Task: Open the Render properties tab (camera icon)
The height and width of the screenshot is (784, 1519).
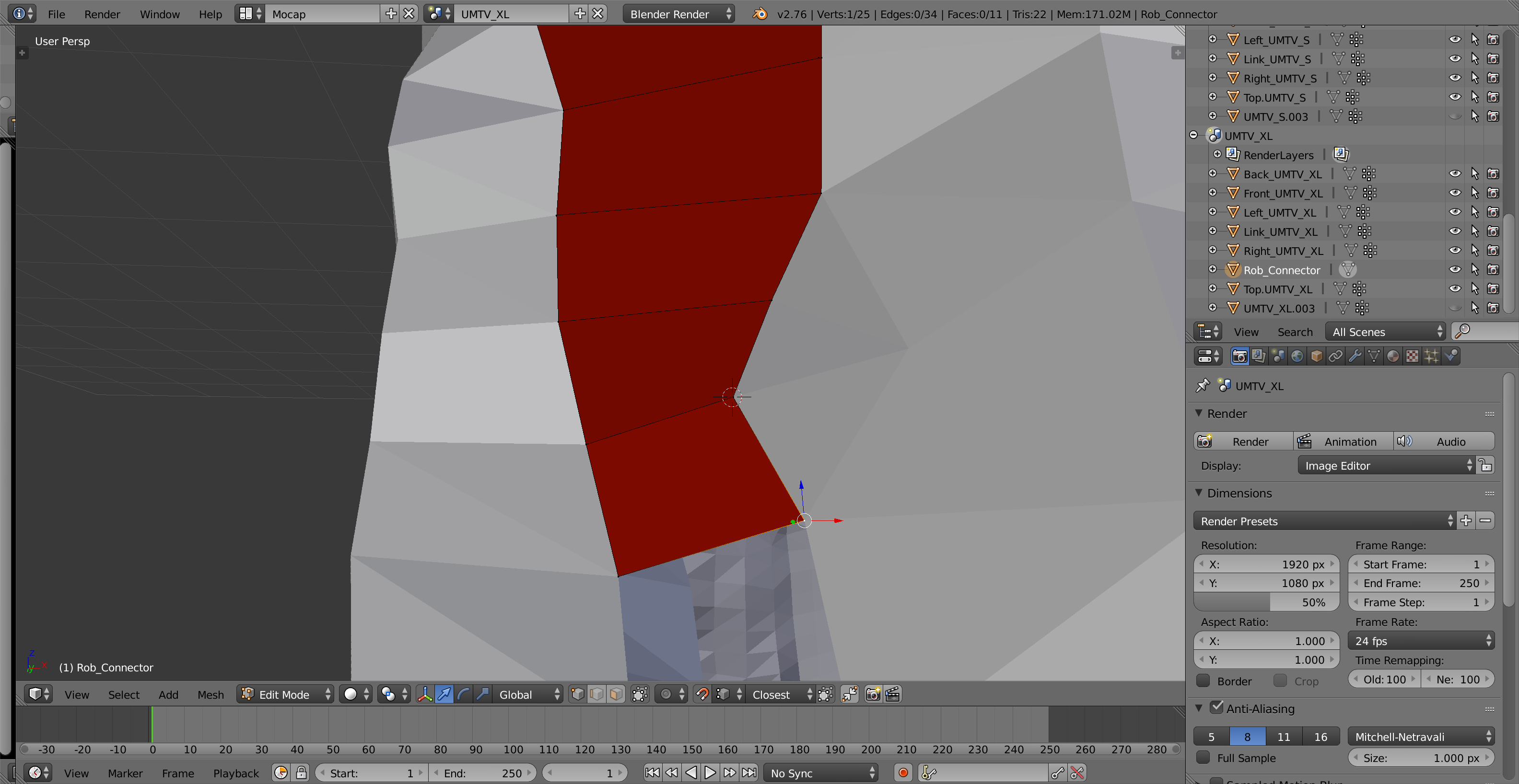Action: tap(1239, 356)
